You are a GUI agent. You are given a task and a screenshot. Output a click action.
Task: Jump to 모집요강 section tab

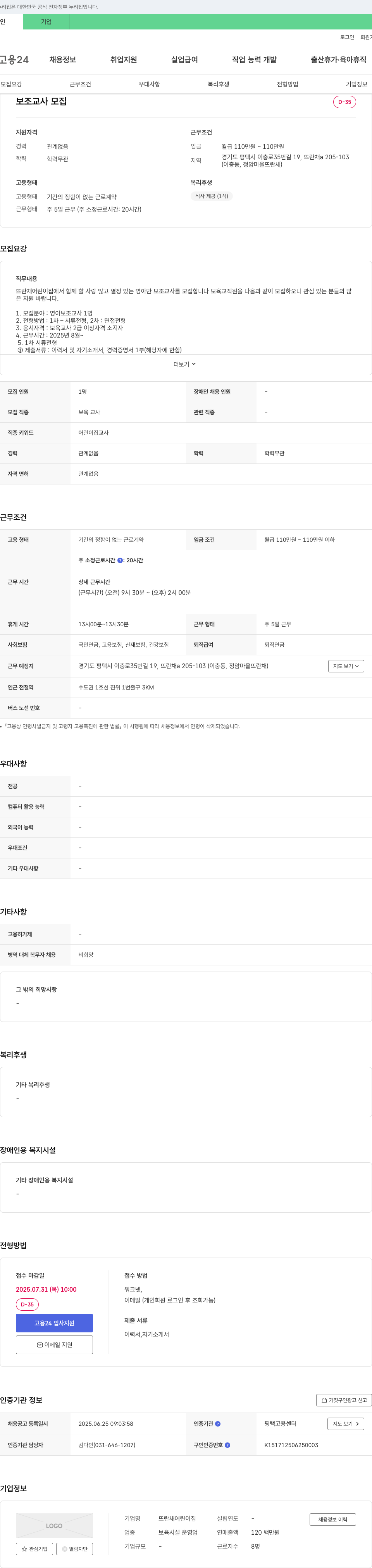tap(11, 84)
